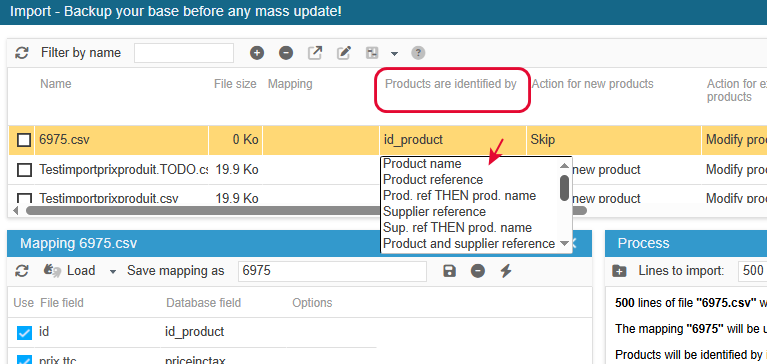Click the file grid horizontal scrollbar
Screen dimensions: 767x364
tap(306, 210)
